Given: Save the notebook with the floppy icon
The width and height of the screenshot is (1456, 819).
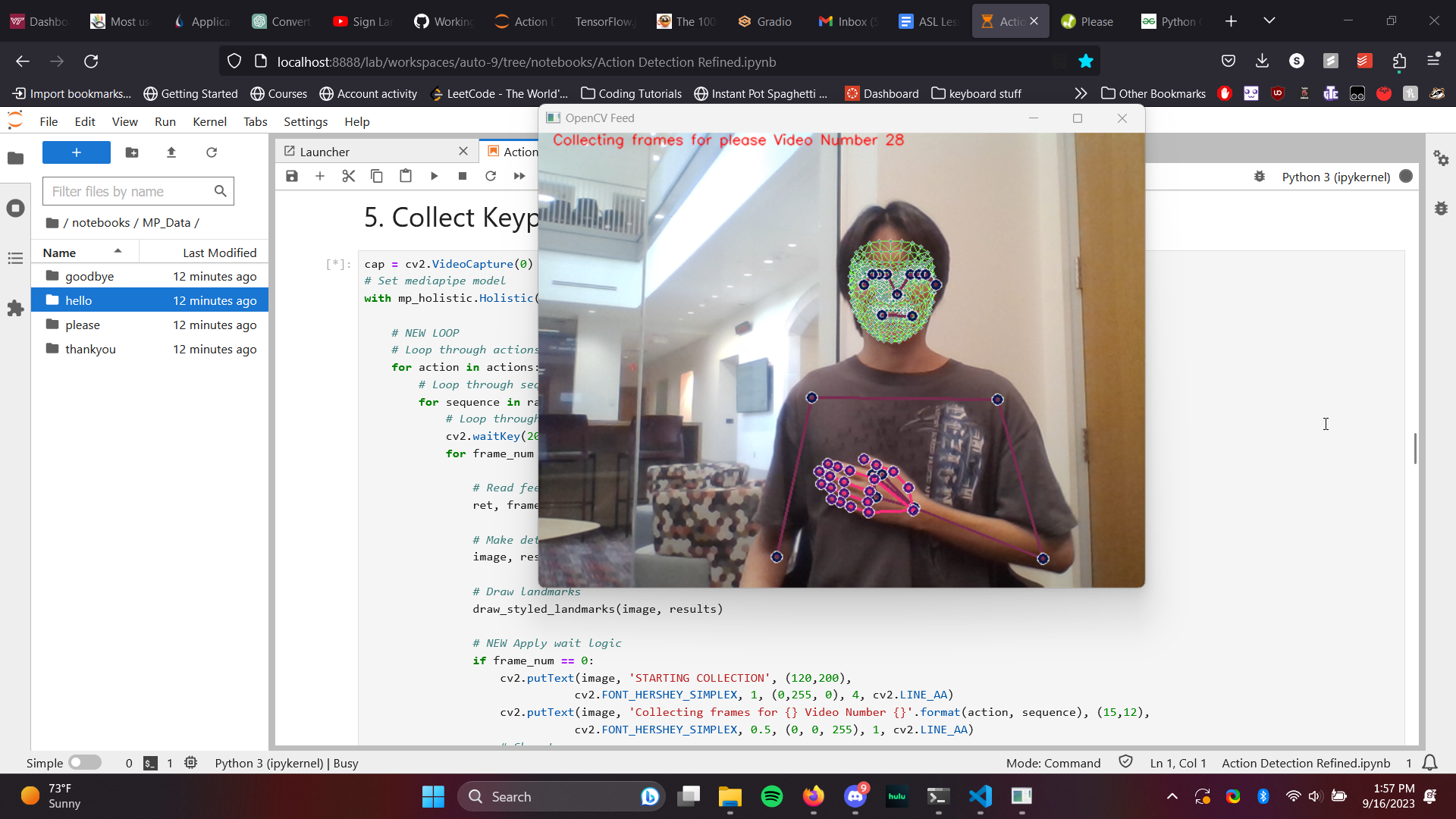Looking at the screenshot, I should click(x=292, y=176).
